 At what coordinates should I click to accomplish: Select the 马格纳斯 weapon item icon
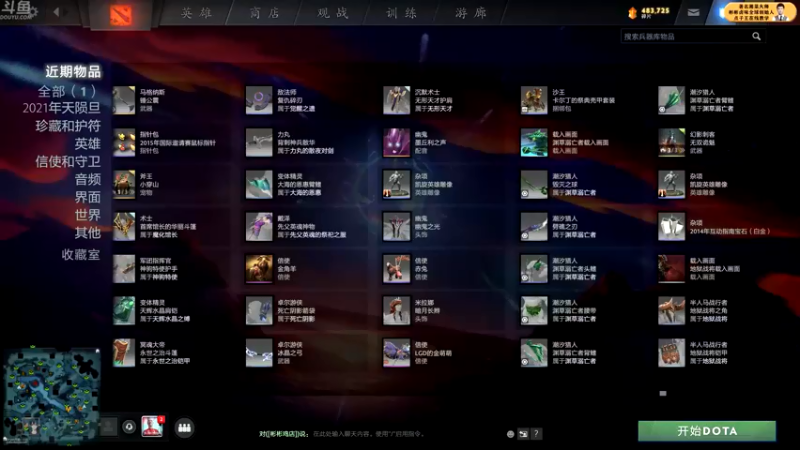[124, 100]
